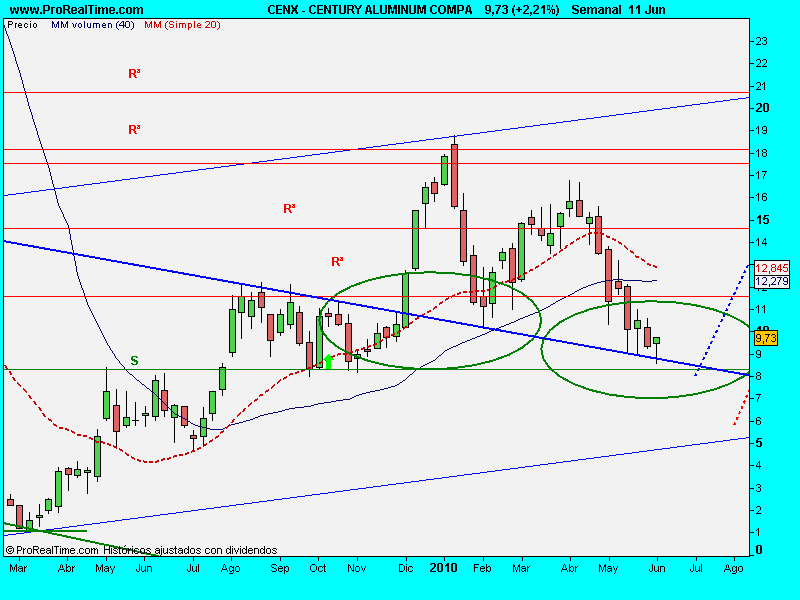The width and height of the screenshot is (800, 600).
Task: Click Dic on the time axis
Action: coord(406,568)
